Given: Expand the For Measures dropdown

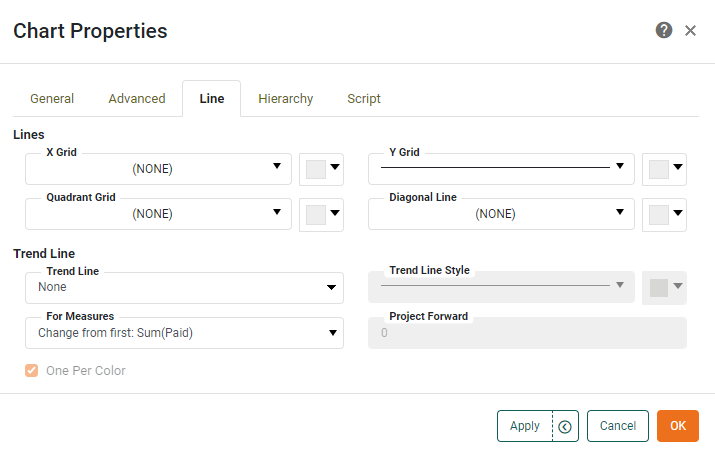Looking at the screenshot, I should pyautogui.click(x=184, y=333).
